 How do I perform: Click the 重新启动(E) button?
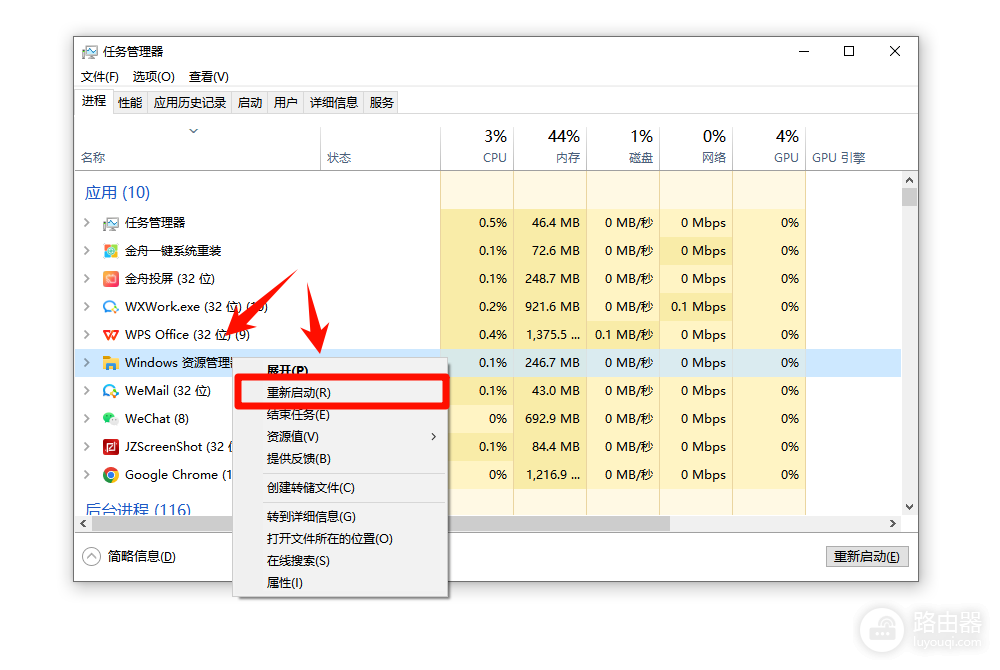(x=867, y=557)
